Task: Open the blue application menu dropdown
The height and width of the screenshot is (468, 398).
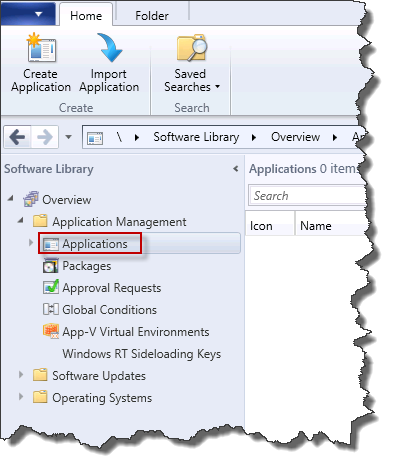Action: [28, 13]
